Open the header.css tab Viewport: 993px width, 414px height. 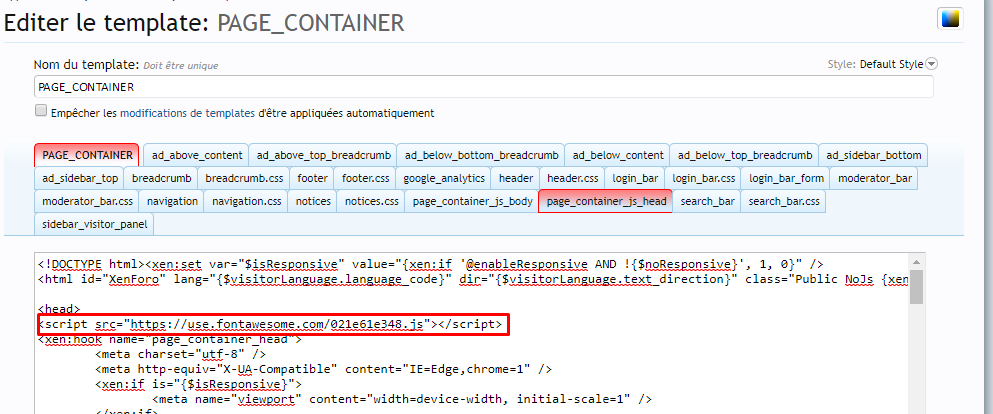click(572, 179)
